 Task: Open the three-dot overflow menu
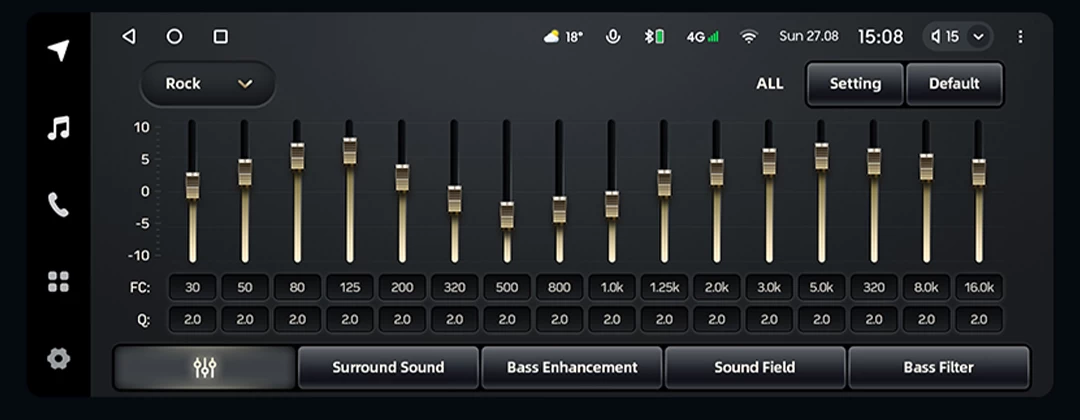[x=1020, y=37]
